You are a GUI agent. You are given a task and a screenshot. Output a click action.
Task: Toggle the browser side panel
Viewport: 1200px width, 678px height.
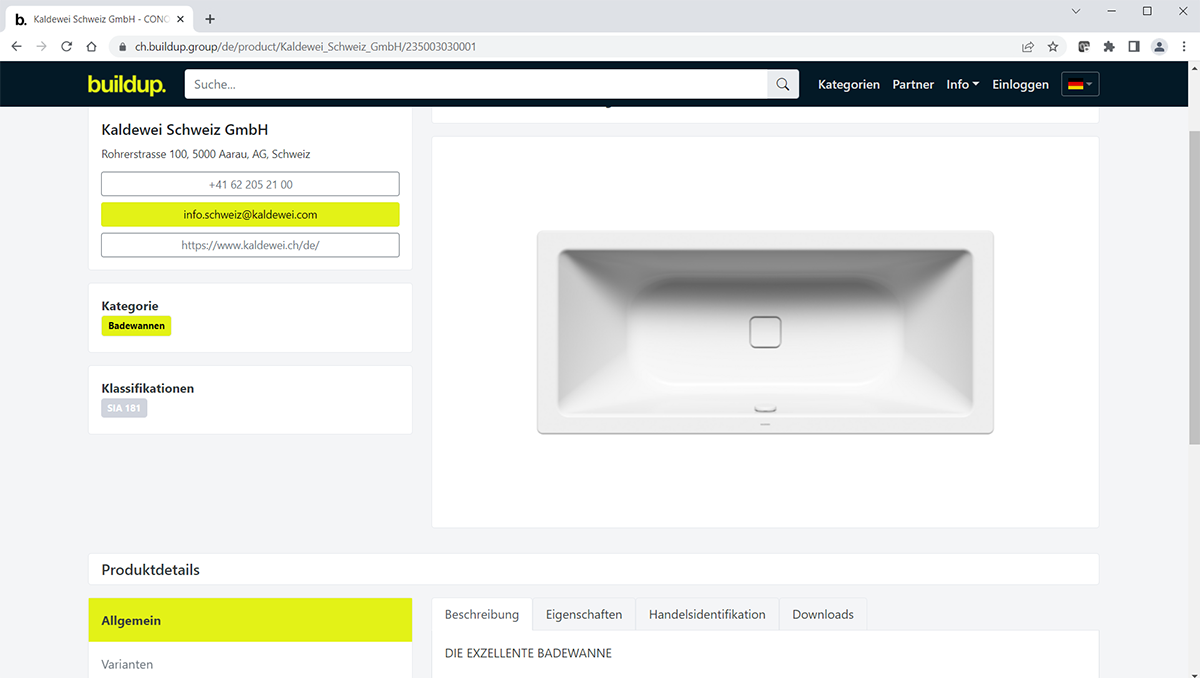click(1134, 47)
